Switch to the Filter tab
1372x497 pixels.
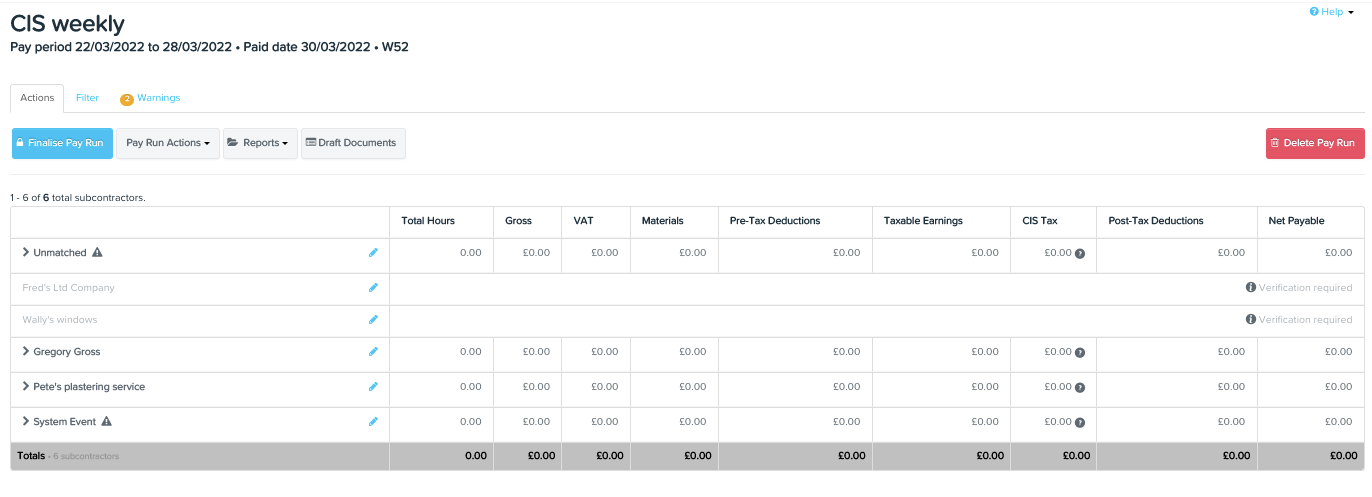(x=87, y=98)
